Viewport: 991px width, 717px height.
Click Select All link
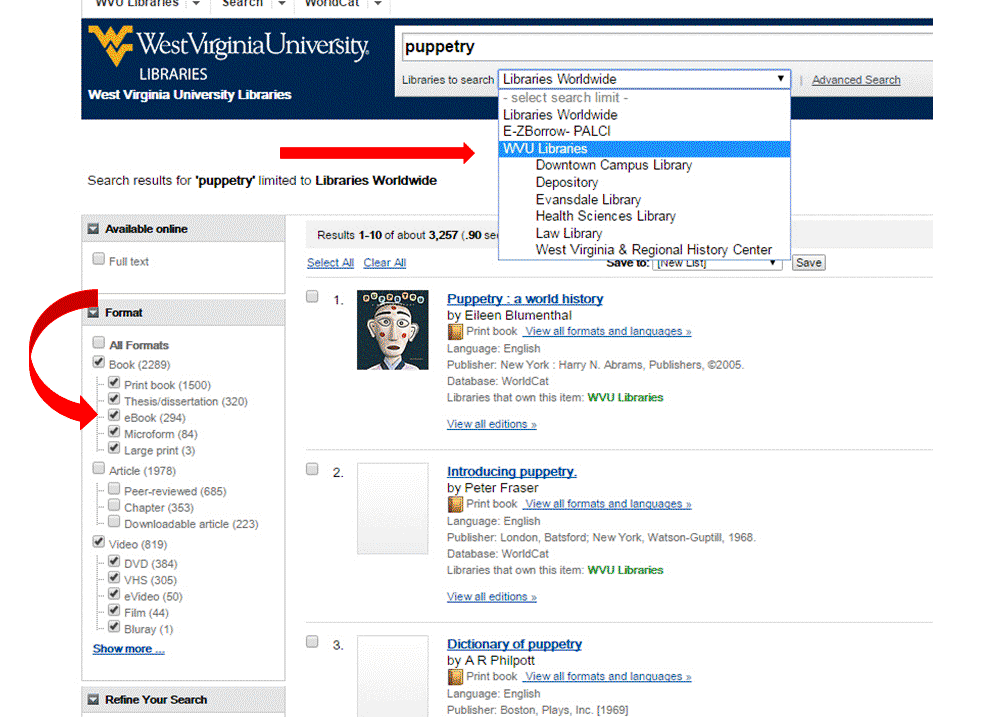click(330, 262)
